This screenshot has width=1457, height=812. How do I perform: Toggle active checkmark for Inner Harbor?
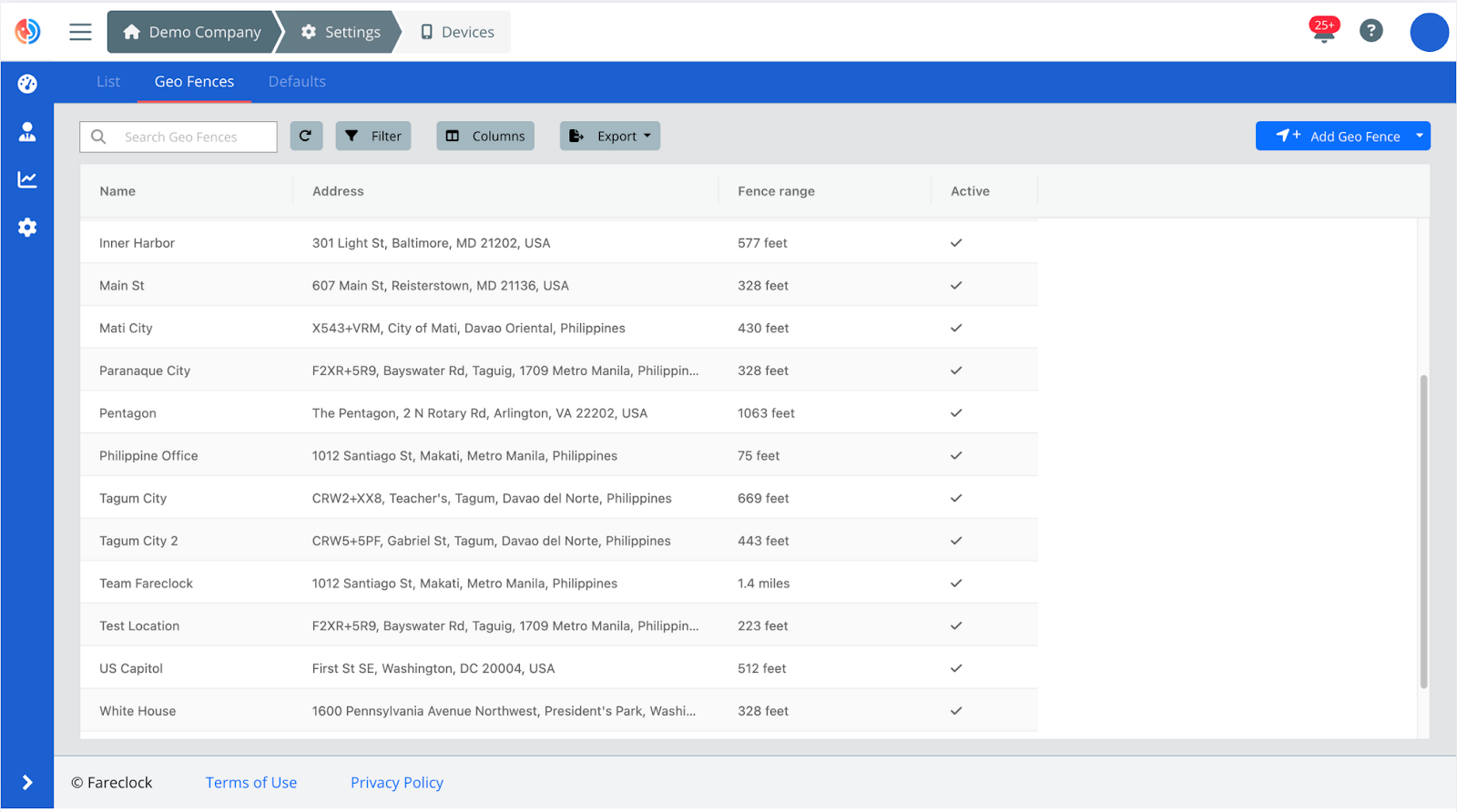[955, 243]
